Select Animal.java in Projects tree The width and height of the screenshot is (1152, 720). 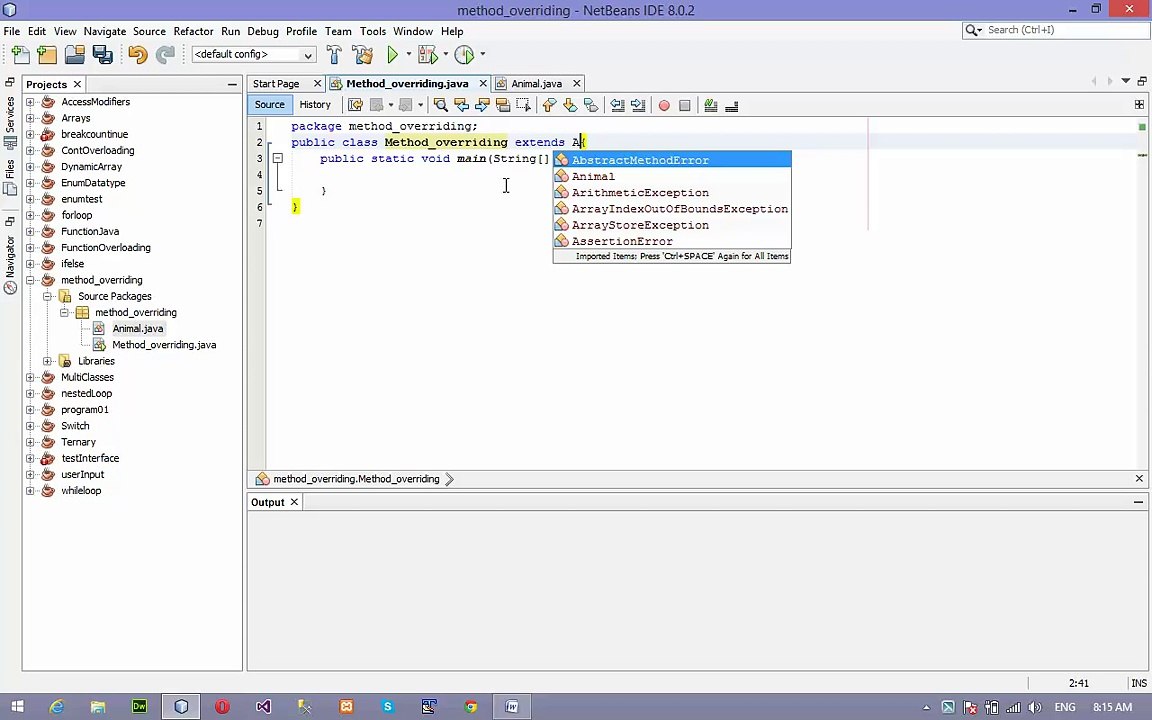[x=137, y=328]
